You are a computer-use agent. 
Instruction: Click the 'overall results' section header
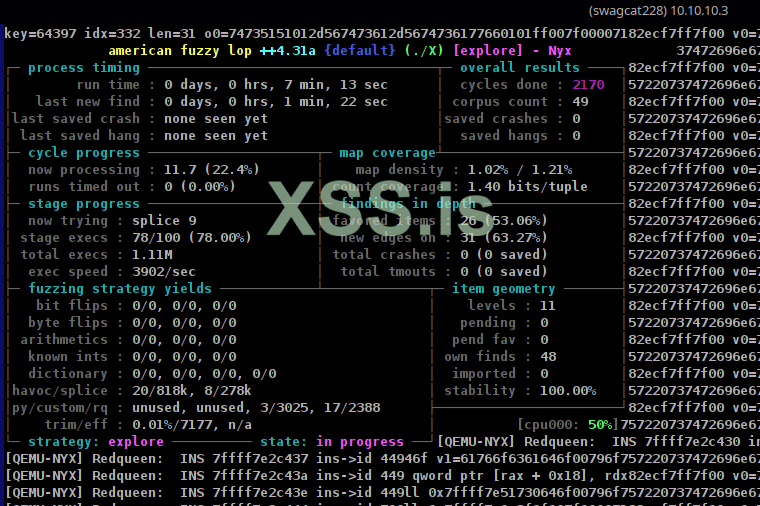[520, 67]
